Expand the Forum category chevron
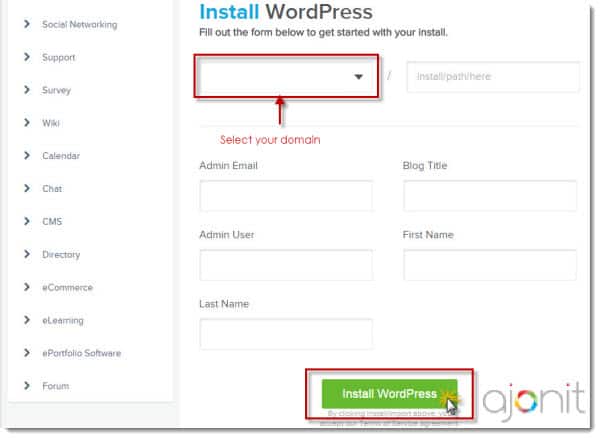 pyautogui.click(x=27, y=386)
